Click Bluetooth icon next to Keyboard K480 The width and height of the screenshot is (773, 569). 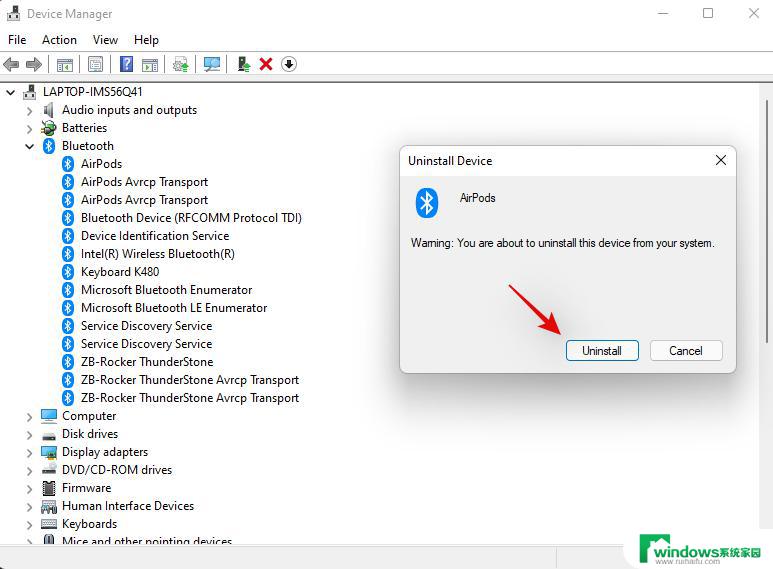tap(68, 272)
